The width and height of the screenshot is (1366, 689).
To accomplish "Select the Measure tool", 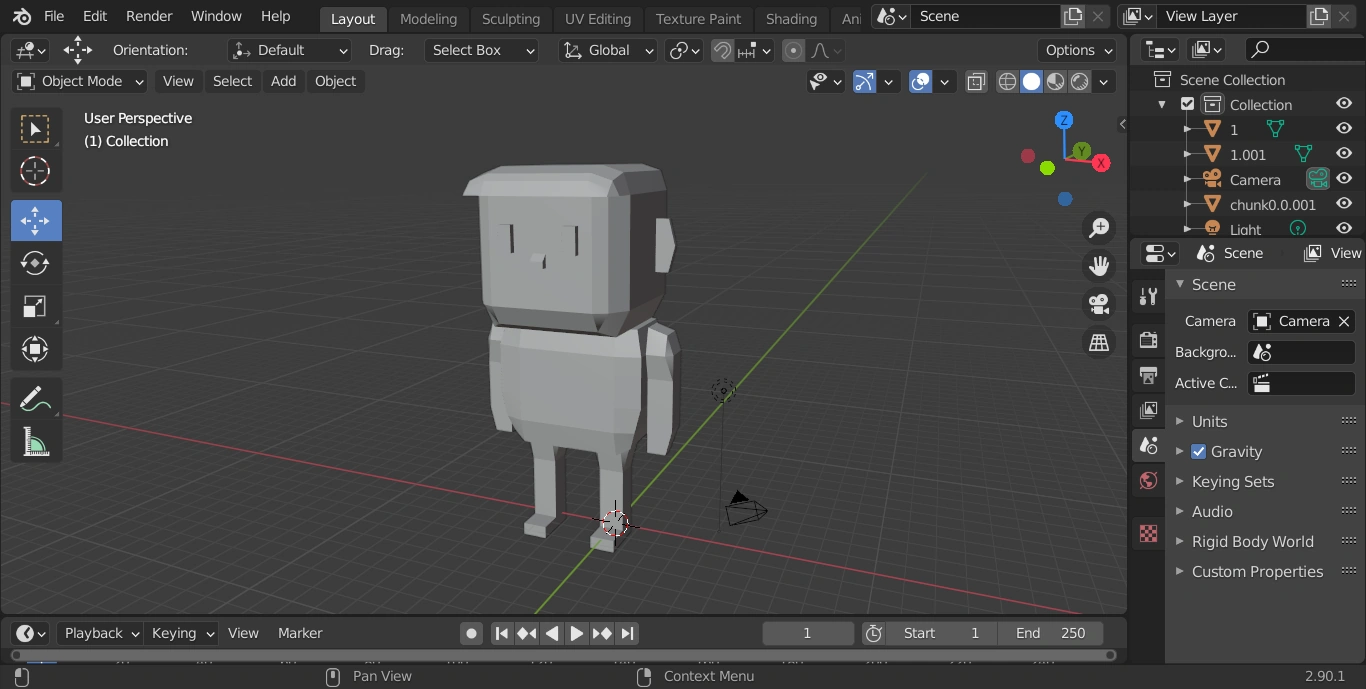I will pyautogui.click(x=35, y=442).
